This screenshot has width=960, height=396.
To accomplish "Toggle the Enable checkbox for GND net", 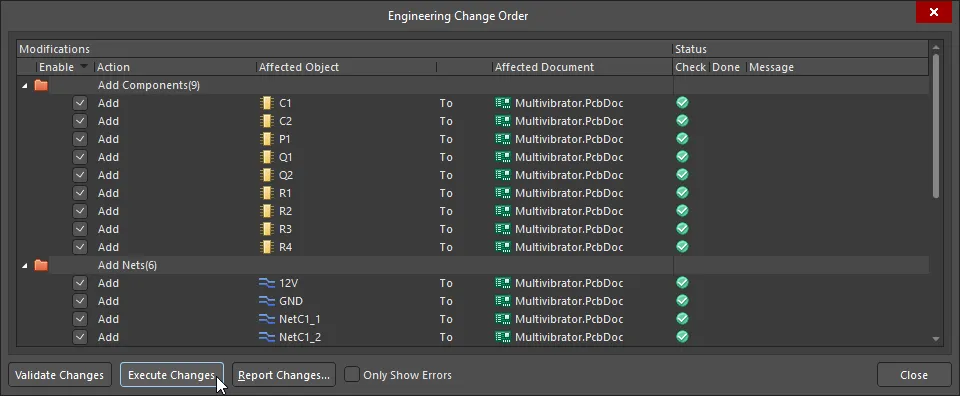I will [80, 301].
